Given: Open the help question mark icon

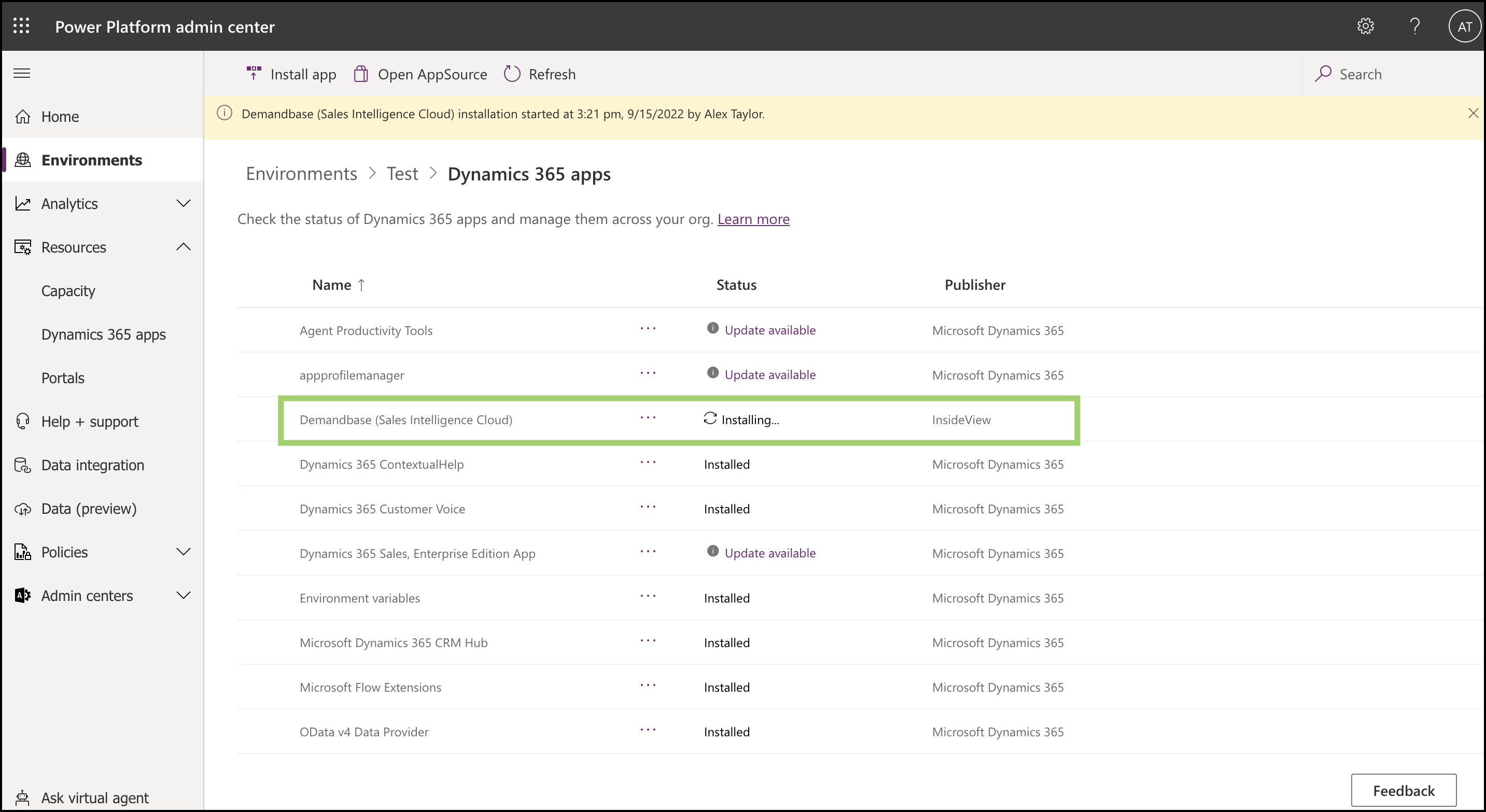Looking at the screenshot, I should 1414,26.
